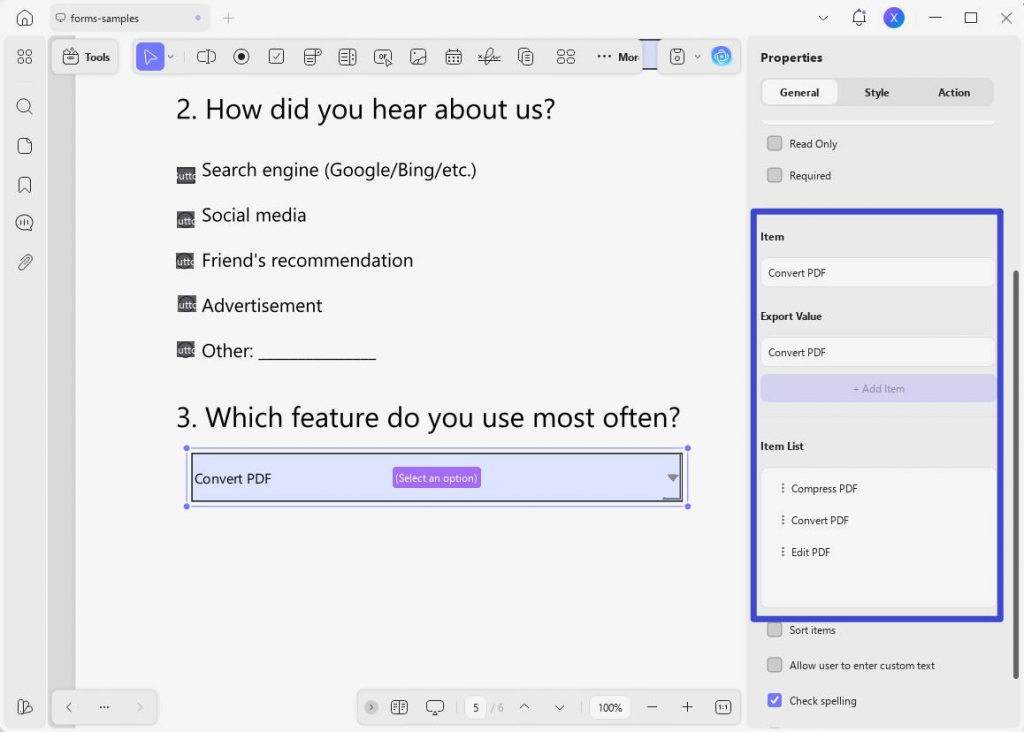Click the + Add Item button
This screenshot has width=1024, height=732.
(x=878, y=389)
